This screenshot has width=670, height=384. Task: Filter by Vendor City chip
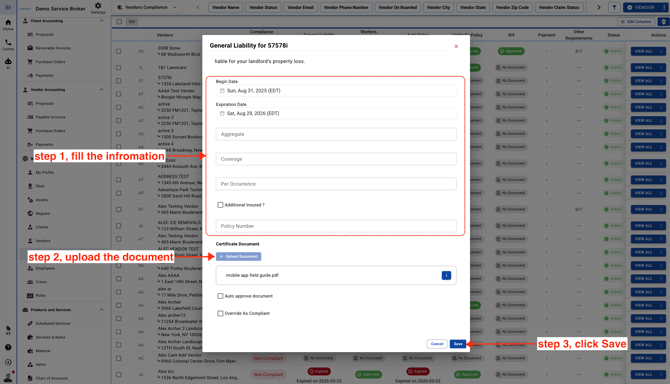point(438,7)
